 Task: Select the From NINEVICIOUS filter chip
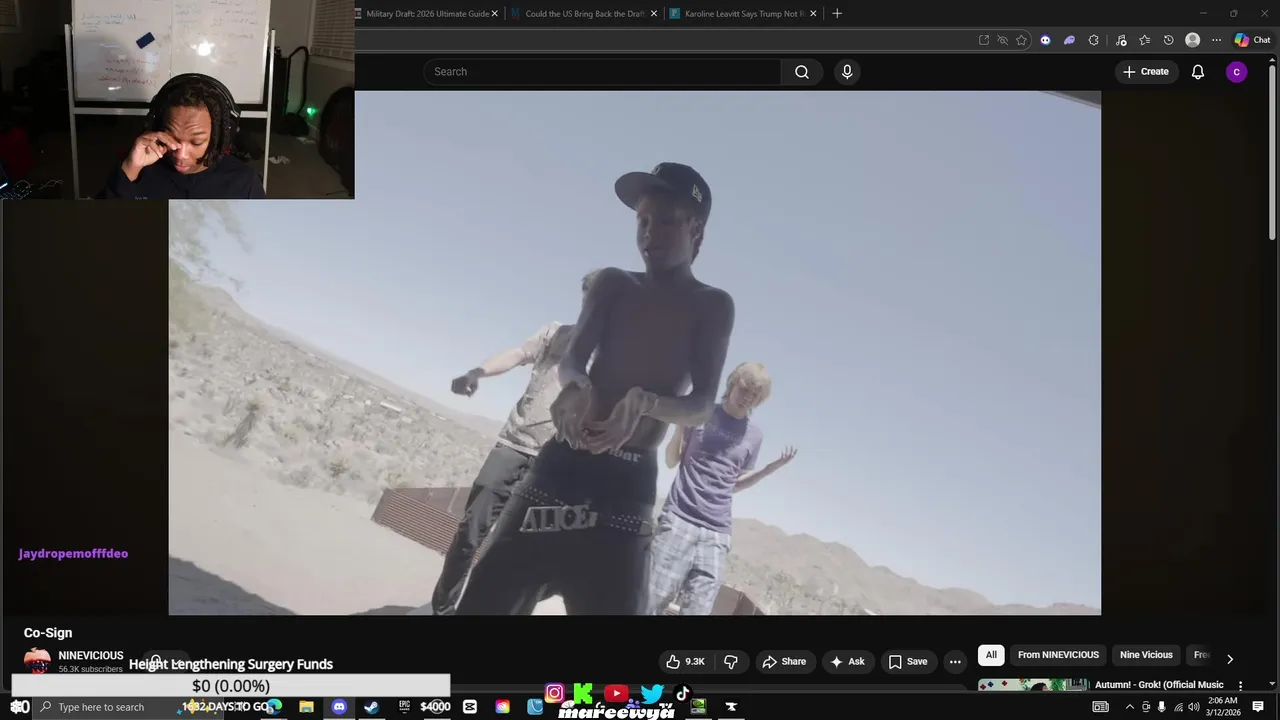click(x=1058, y=655)
